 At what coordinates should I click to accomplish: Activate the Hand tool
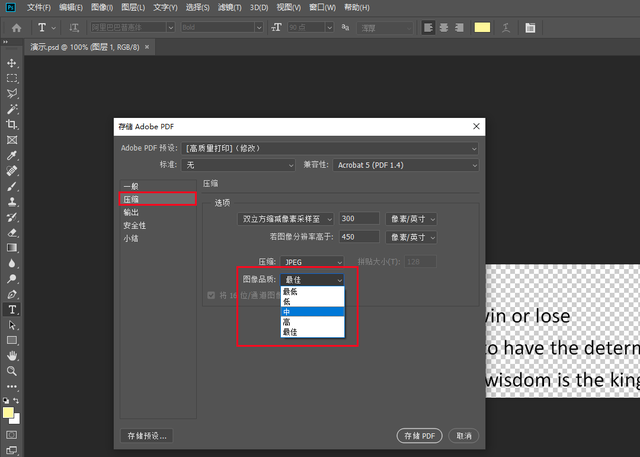tap(12, 355)
